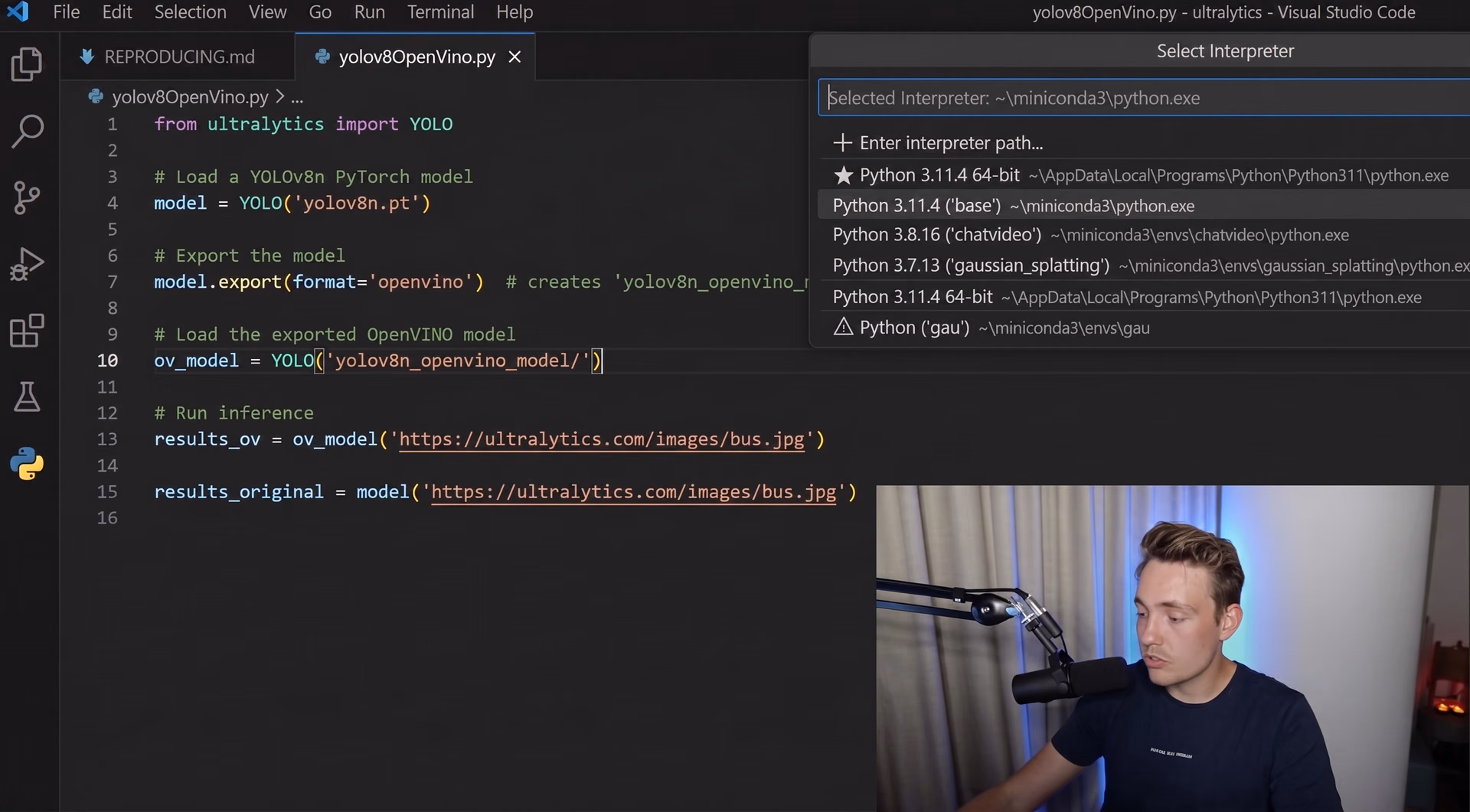The width and height of the screenshot is (1470, 812).
Task: Click yolov8OpenVino.py in the breadcrumb
Action: 190,97
